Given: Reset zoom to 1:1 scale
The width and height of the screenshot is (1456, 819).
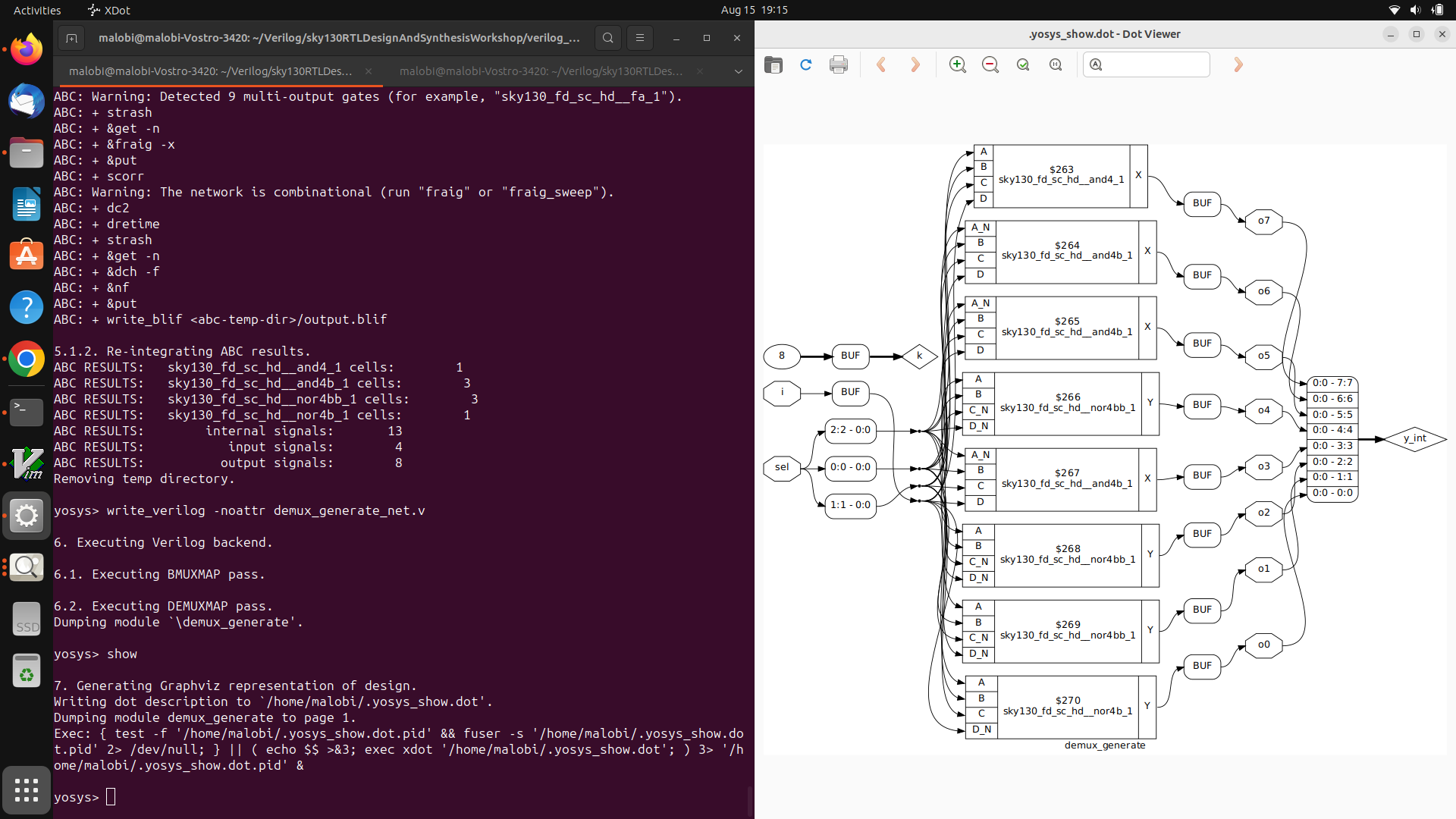Looking at the screenshot, I should pos(1056,64).
